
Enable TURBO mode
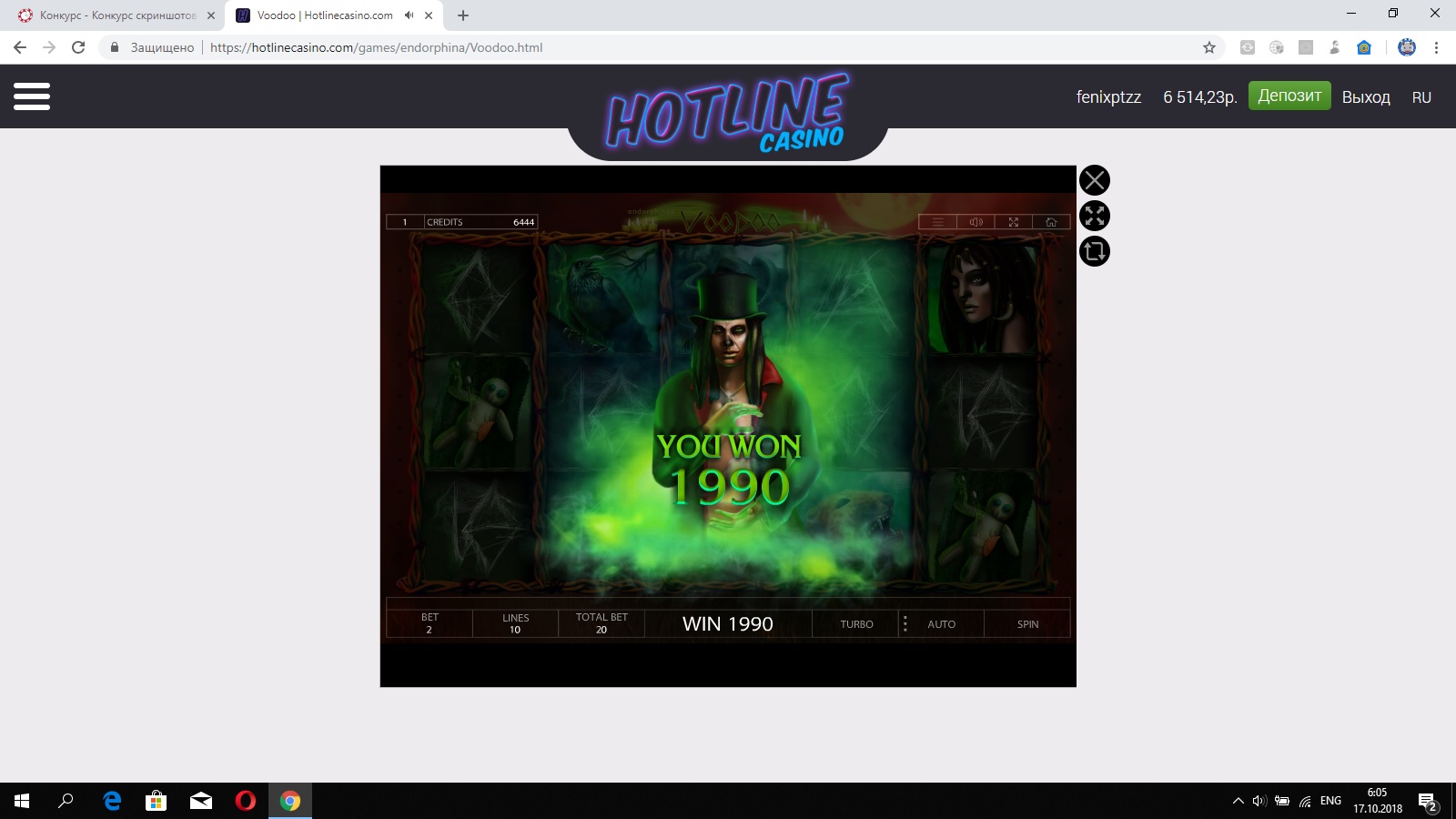tap(856, 624)
